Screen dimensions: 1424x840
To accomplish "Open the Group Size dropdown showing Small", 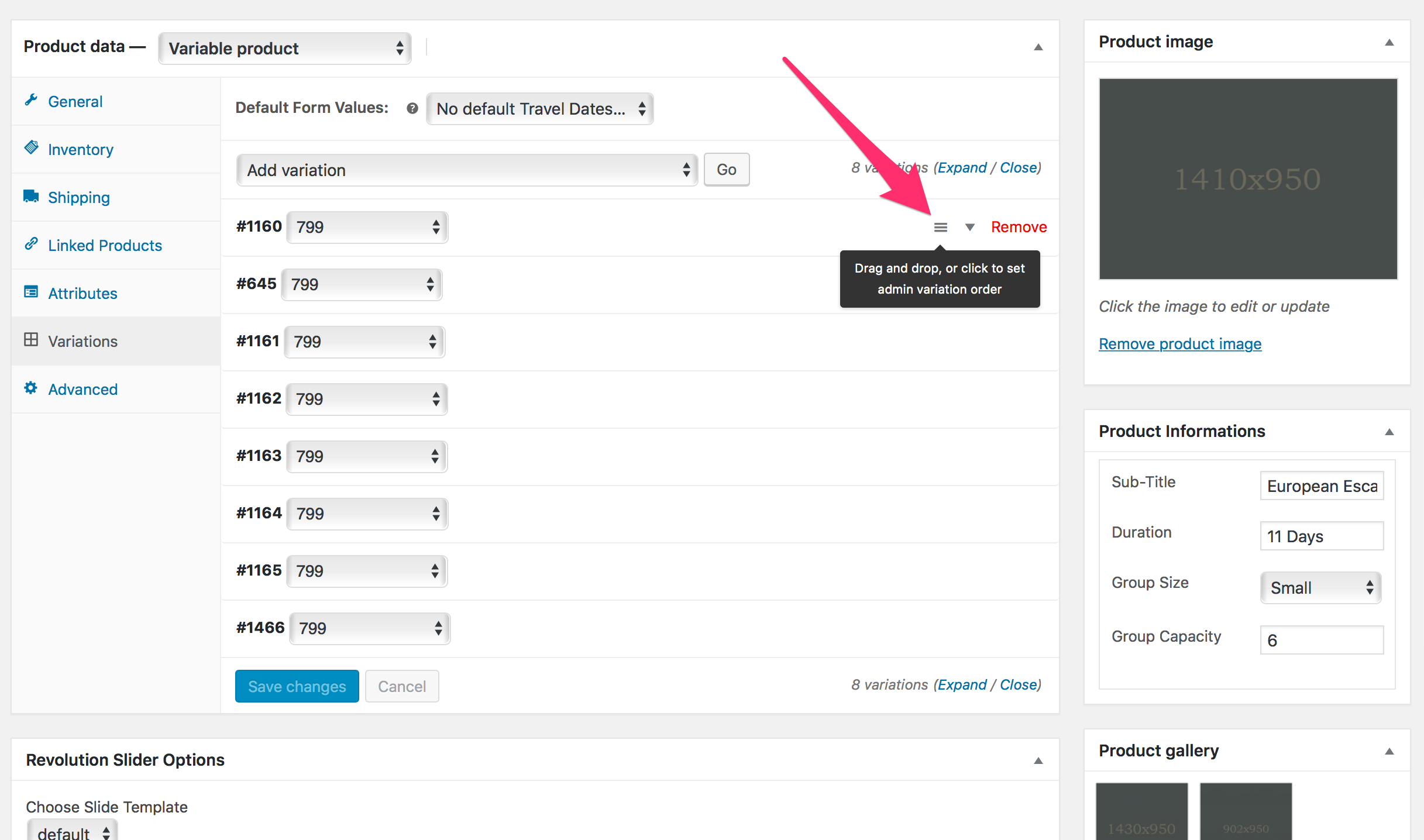I will click(1321, 588).
